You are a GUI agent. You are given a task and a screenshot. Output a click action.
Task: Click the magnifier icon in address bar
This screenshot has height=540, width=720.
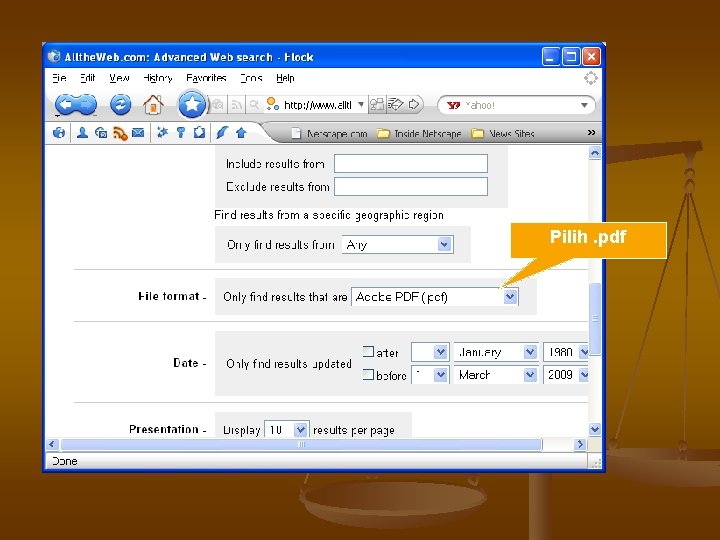(254, 105)
